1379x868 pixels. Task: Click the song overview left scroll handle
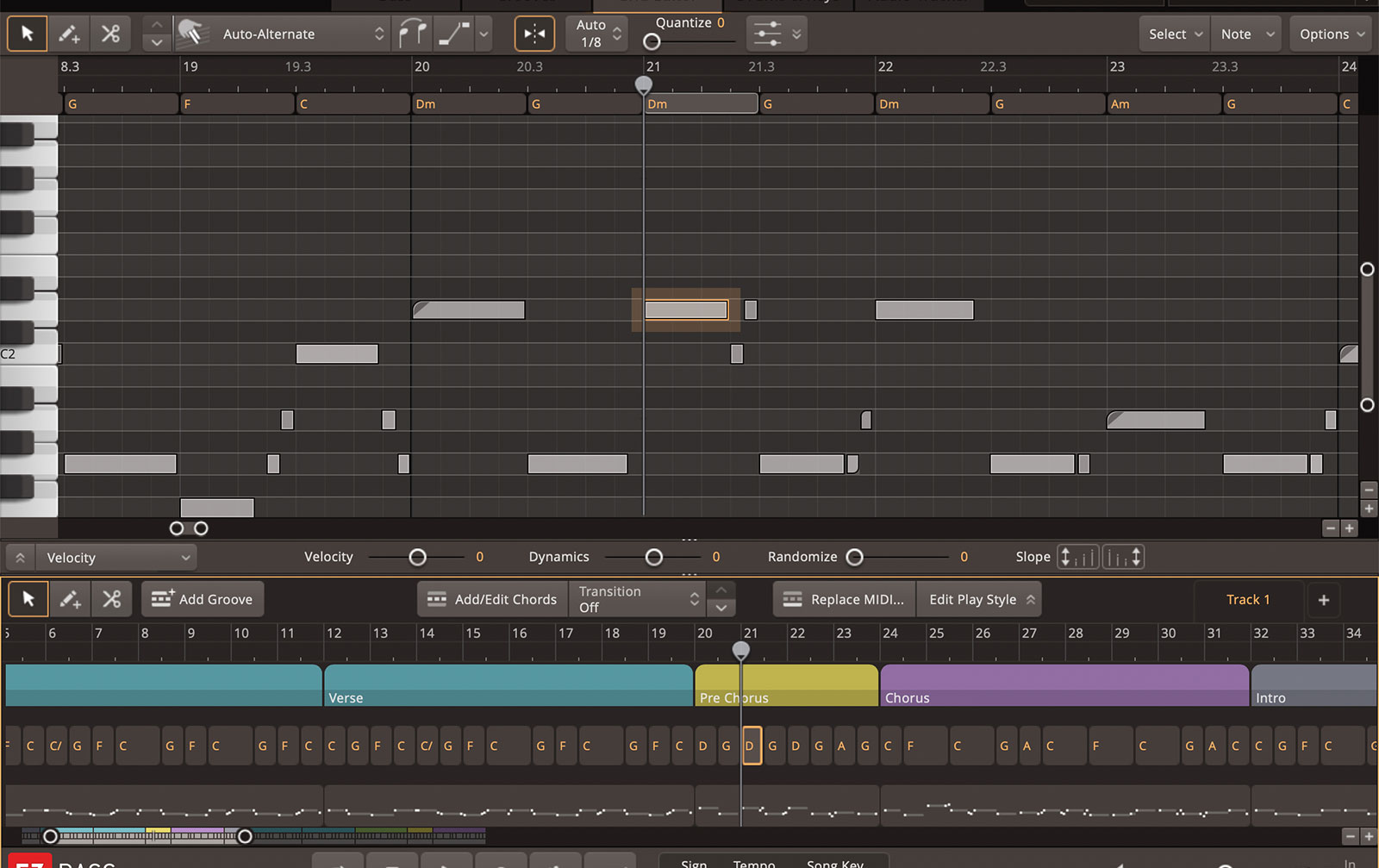point(50,836)
